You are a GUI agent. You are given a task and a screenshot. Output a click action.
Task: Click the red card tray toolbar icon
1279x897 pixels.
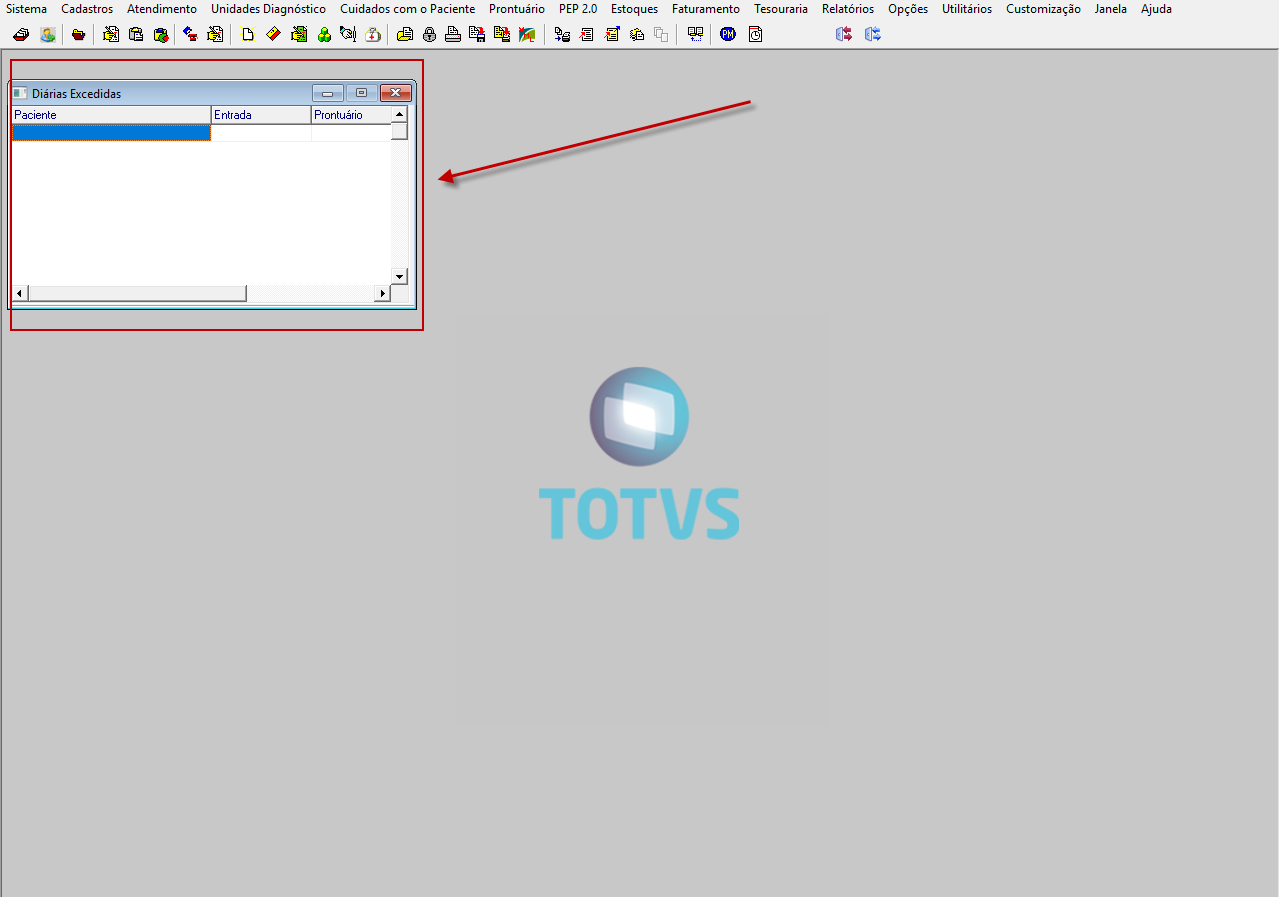click(x=20, y=34)
